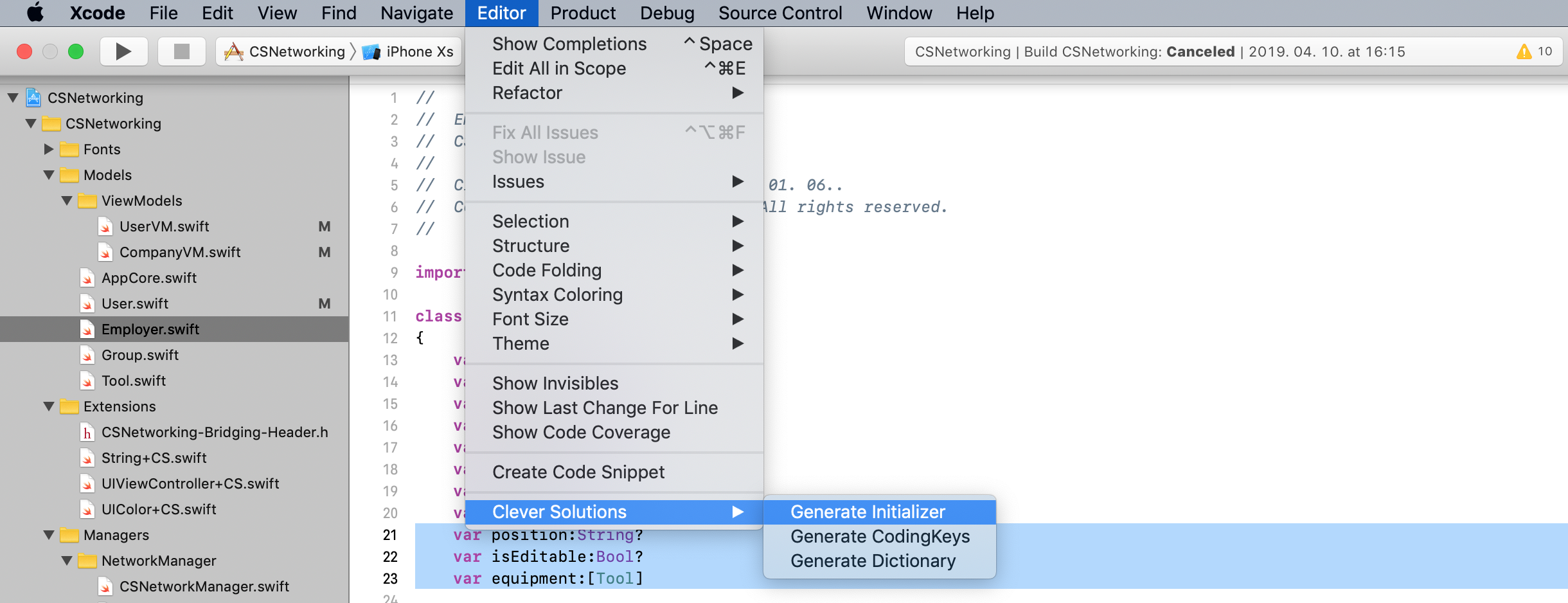The image size is (1568, 603).
Task: Open the Syntax Coloring submenu
Action: pos(614,295)
